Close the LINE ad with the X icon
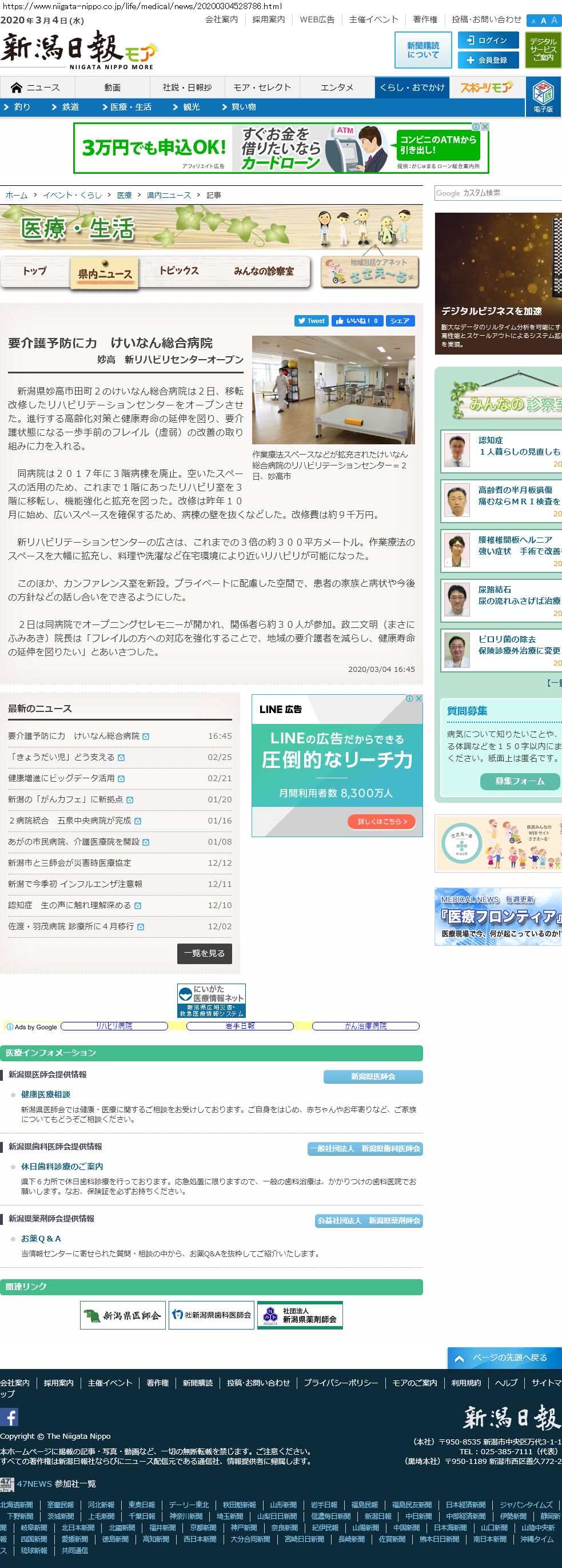The width and height of the screenshot is (562, 1568). point(418,699)
